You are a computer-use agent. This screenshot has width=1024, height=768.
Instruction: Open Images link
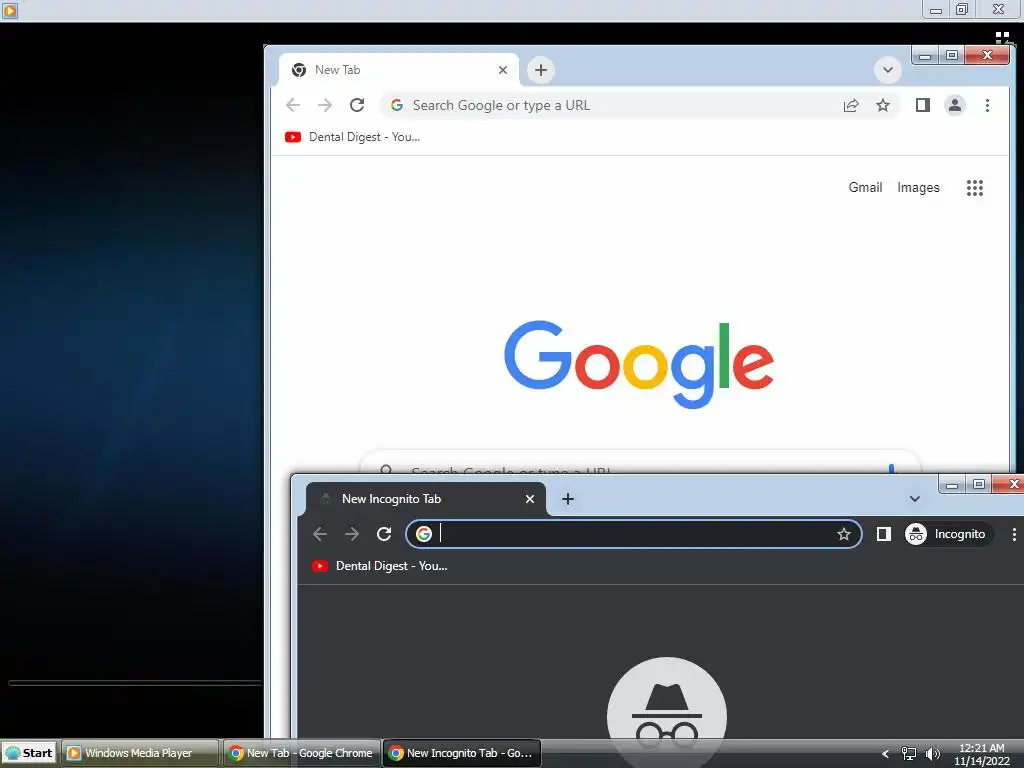[x=918, y=187]
